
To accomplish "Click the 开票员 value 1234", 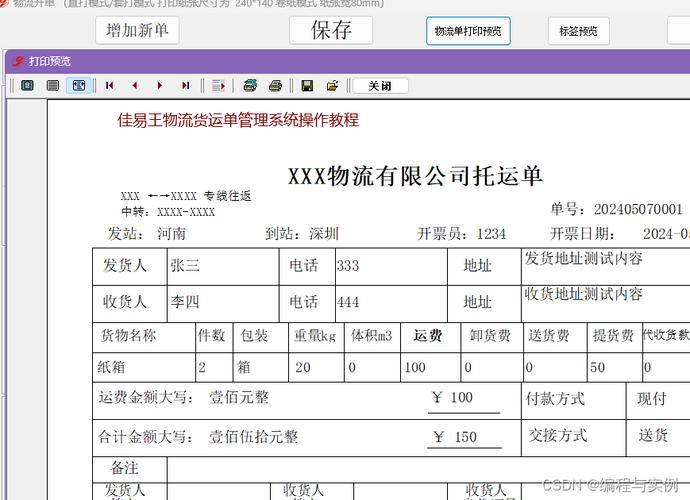I will 492,234.
